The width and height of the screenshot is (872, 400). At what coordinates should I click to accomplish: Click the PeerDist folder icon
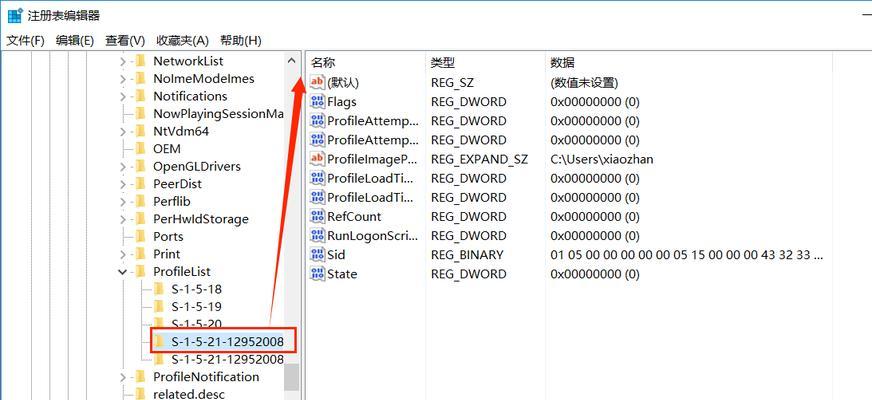[140, 184]
